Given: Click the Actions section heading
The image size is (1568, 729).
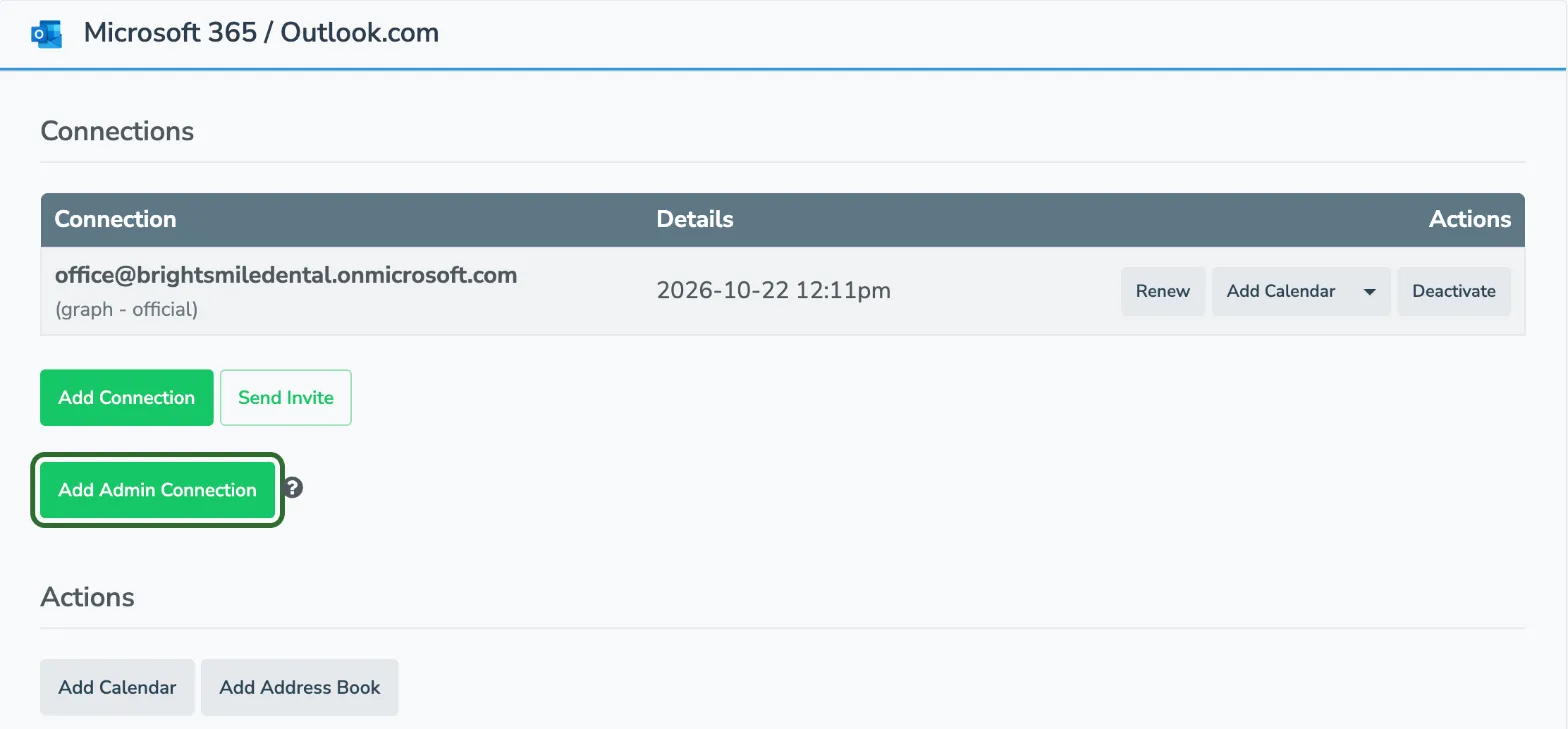Looking at the screenshot, I should [x=88, y=597].
